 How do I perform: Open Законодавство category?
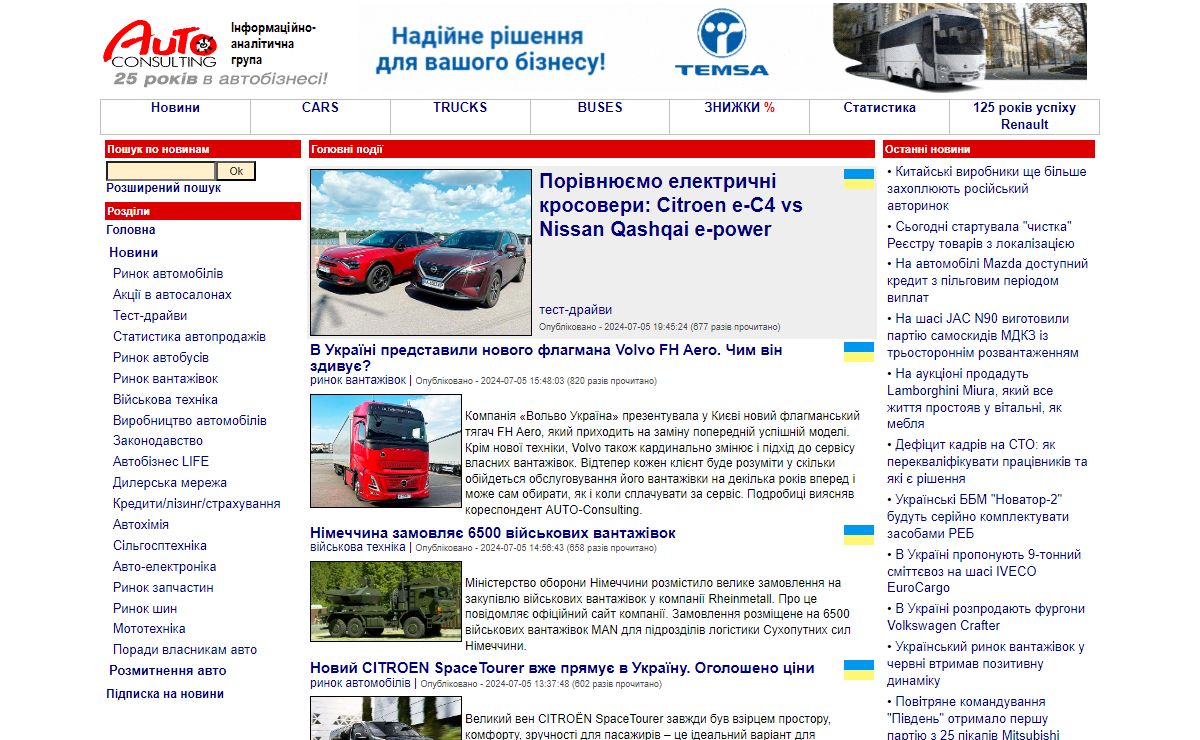click(158, 441)
